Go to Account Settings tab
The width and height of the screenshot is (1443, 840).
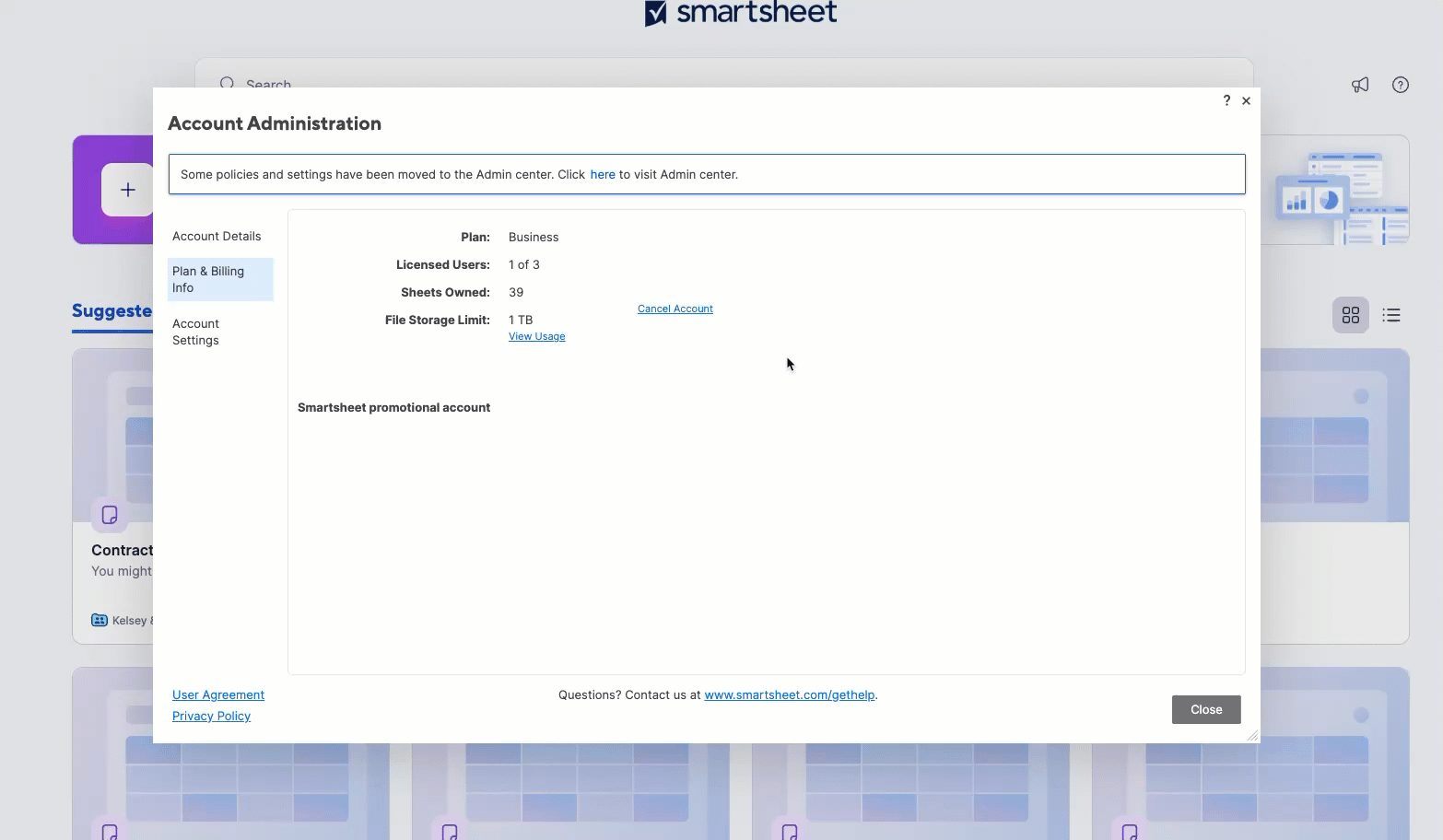point(196,332)
